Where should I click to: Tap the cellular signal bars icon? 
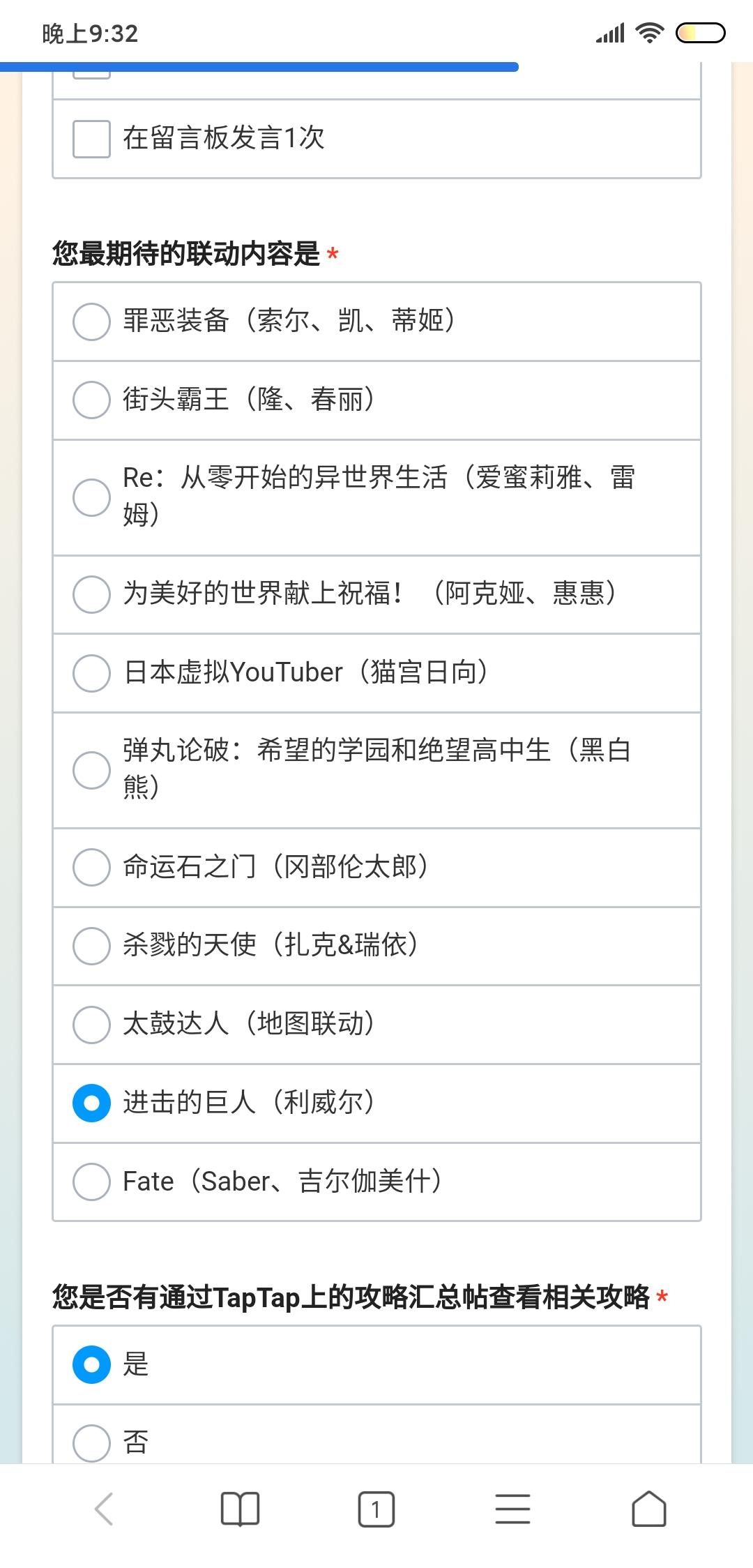point(610,33)
